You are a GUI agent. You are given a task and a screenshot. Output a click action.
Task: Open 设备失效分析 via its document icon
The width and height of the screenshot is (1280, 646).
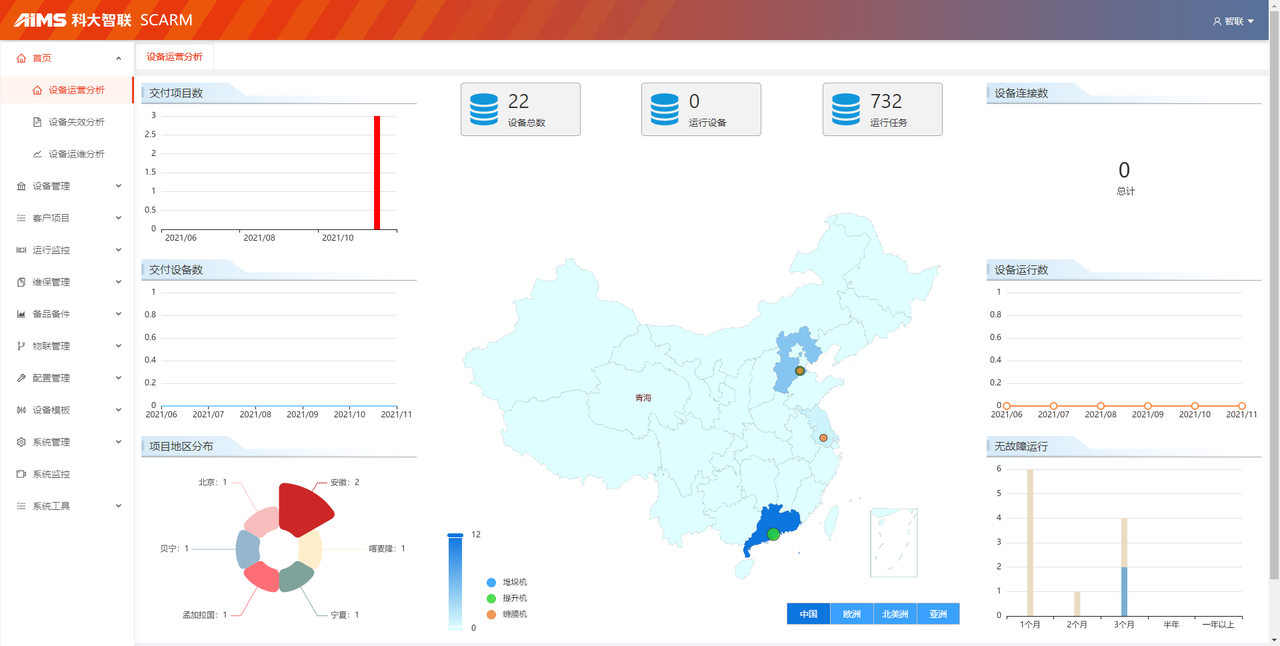click(x=37, y=122)
